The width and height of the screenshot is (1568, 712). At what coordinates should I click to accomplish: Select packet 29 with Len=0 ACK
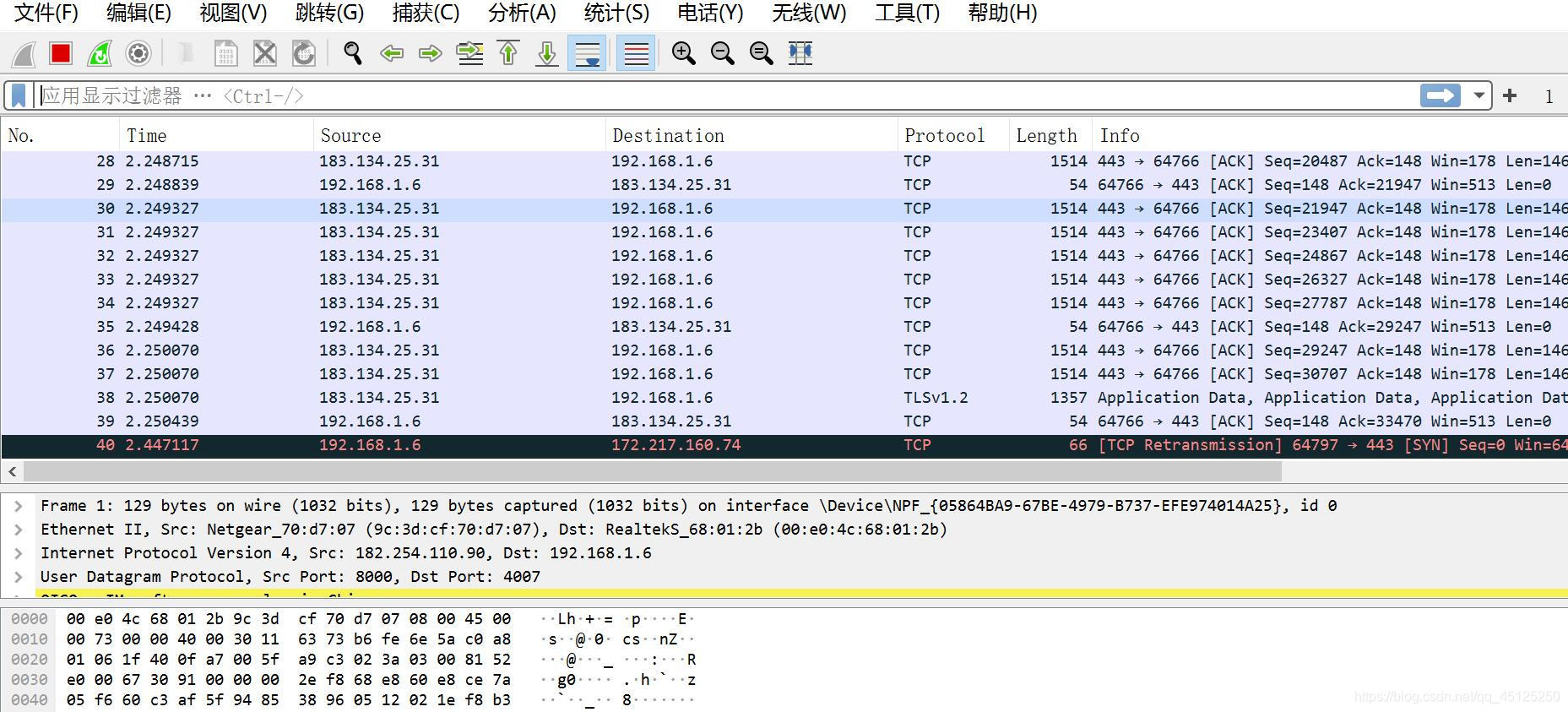coord(784,185)
